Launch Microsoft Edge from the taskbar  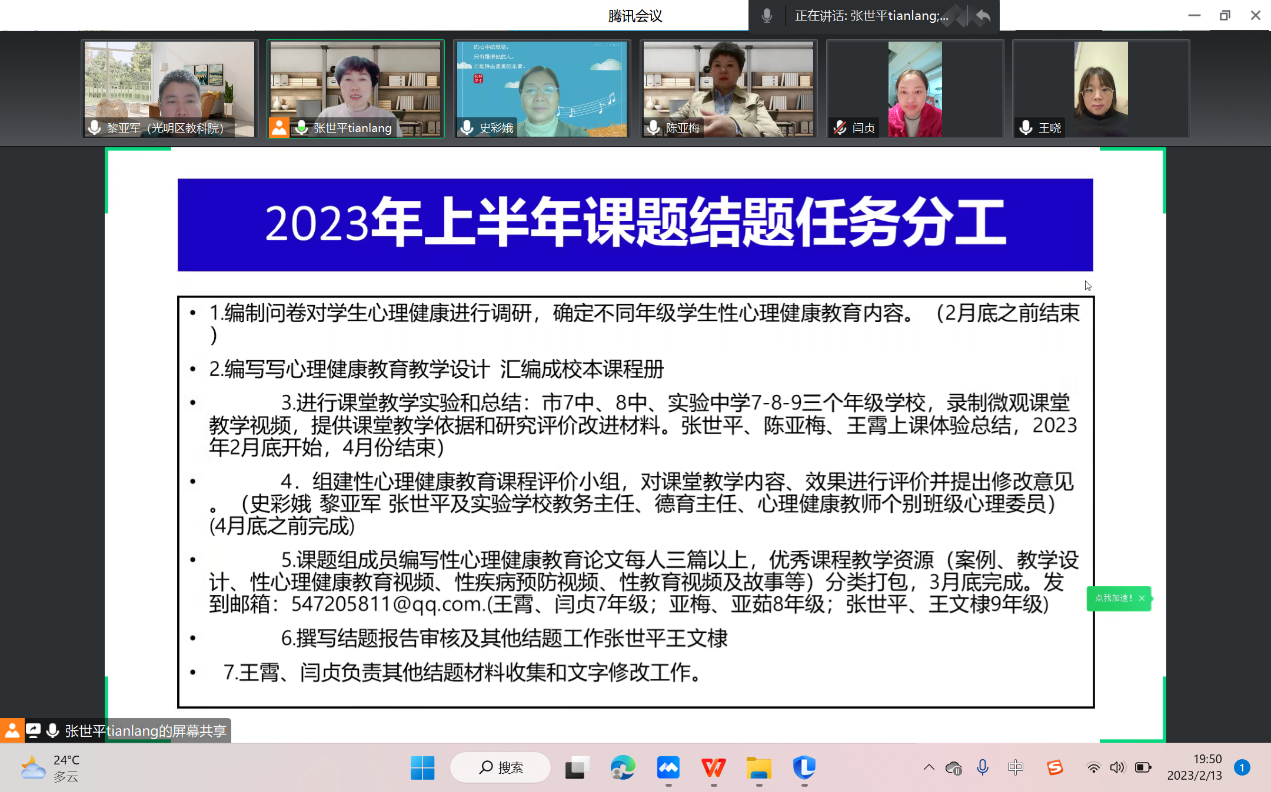coord(622,768)
